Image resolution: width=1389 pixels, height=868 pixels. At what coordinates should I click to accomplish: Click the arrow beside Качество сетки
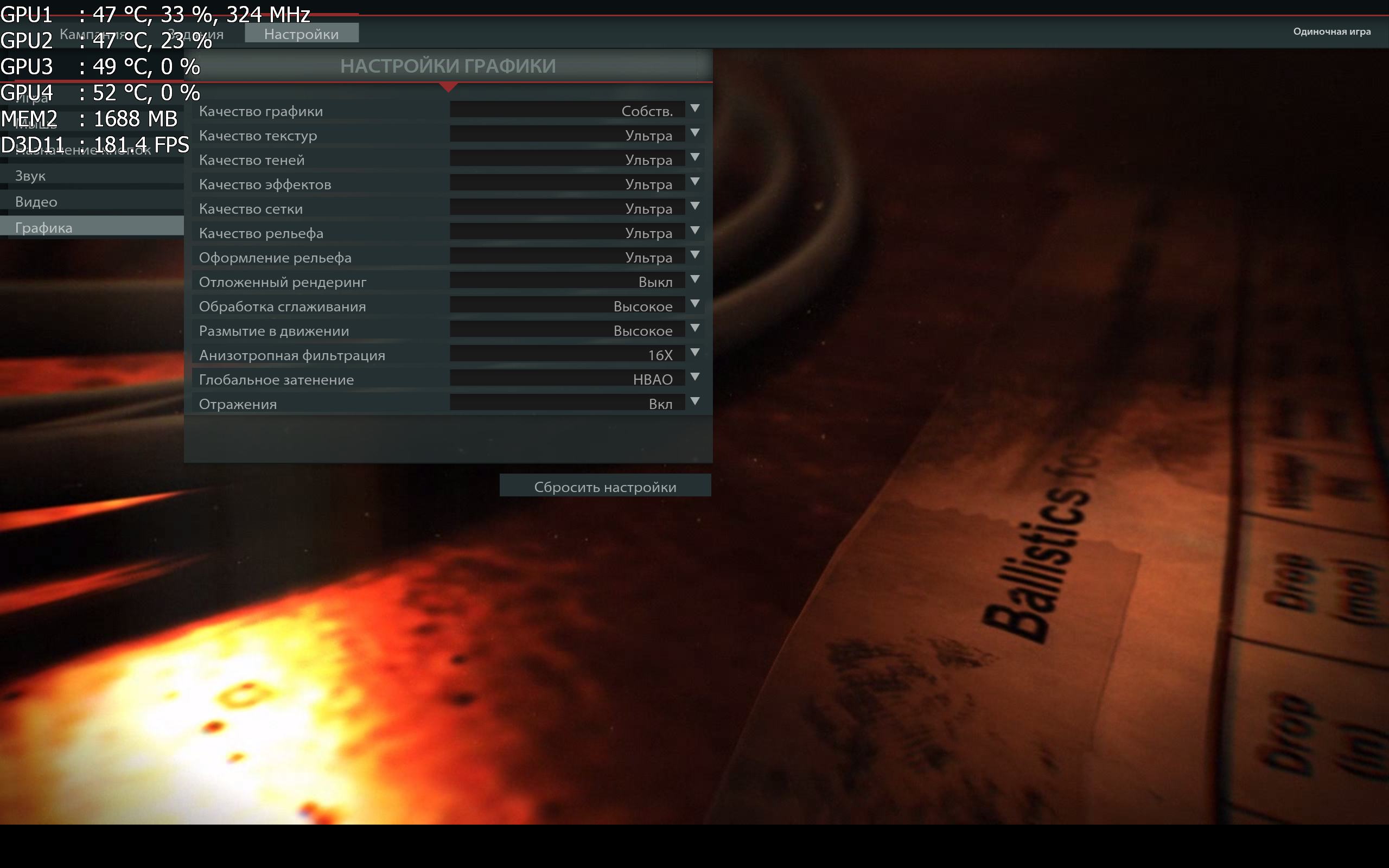pos(694,206)
